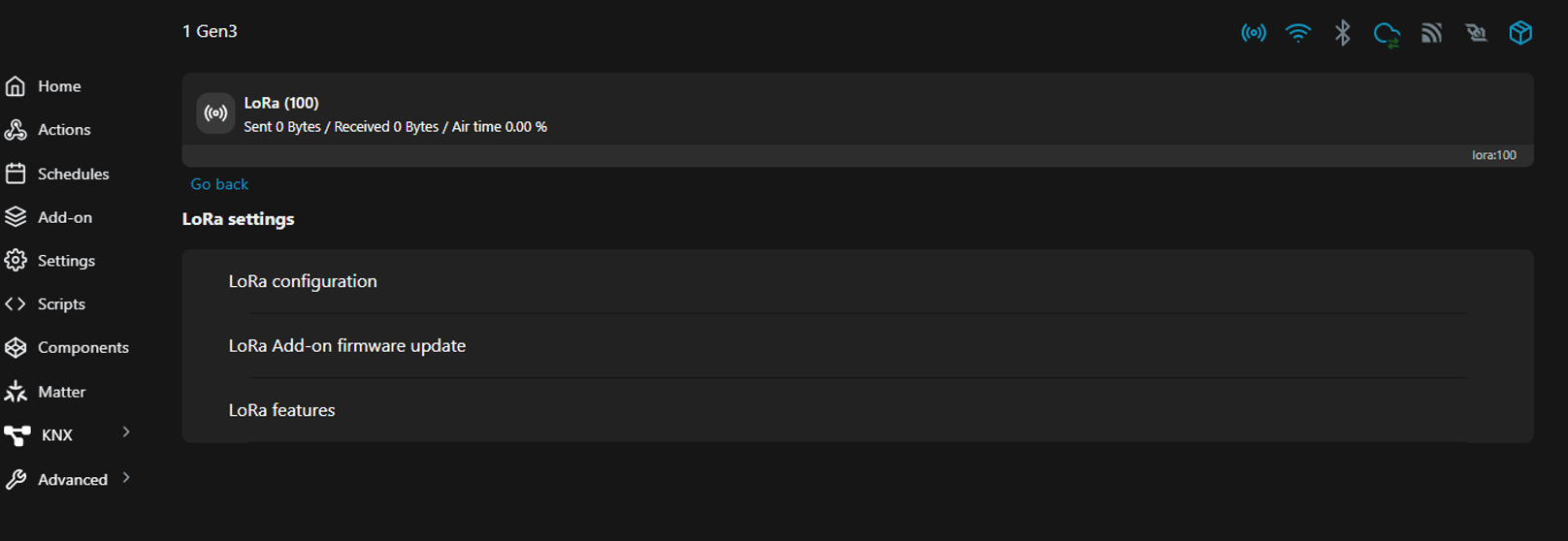Open the LoRa features entry
The image size is (1568, 541).
point(858,410)
